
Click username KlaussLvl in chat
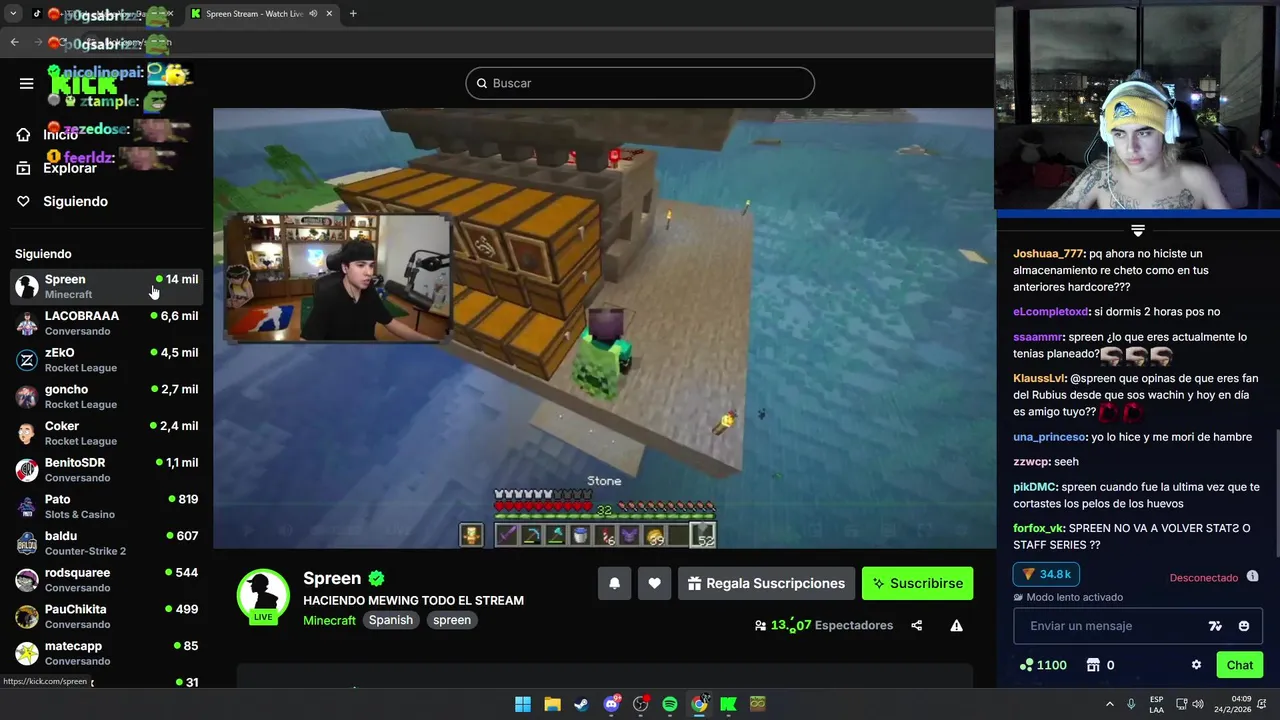point(1039,379)
